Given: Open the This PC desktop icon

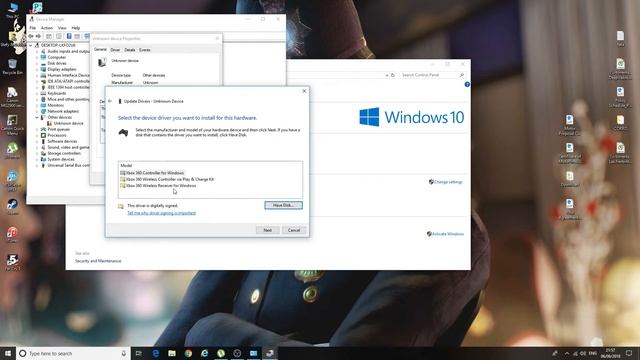Looking at the screenshot, I should pyautogui.click(x=13, y=10).
